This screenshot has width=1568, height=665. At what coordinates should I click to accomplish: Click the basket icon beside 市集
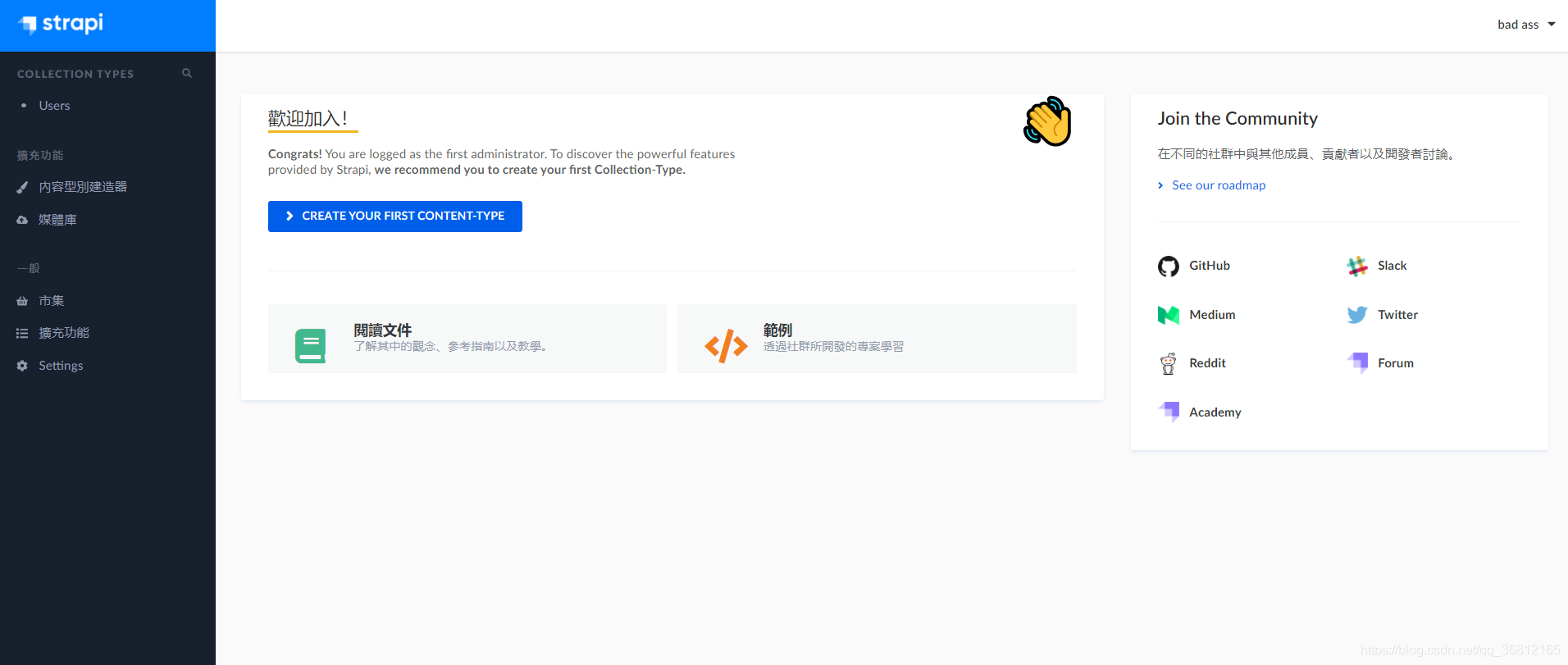click(x=22, y=301)
